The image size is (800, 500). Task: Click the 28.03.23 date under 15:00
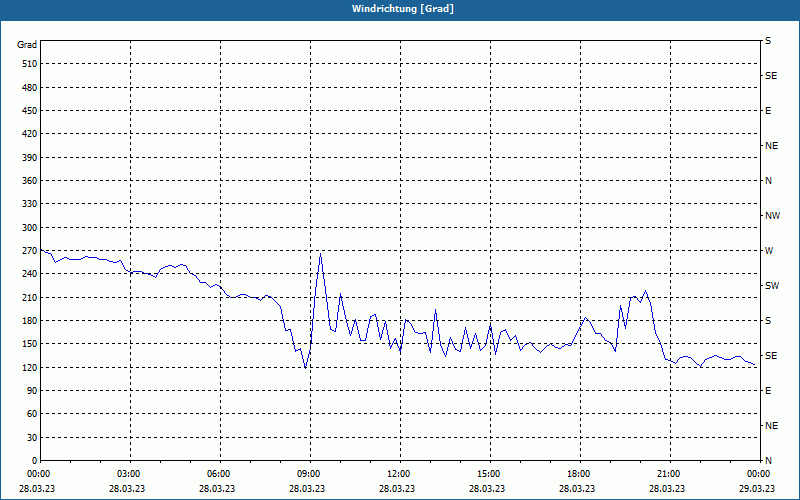click(487, 488)
